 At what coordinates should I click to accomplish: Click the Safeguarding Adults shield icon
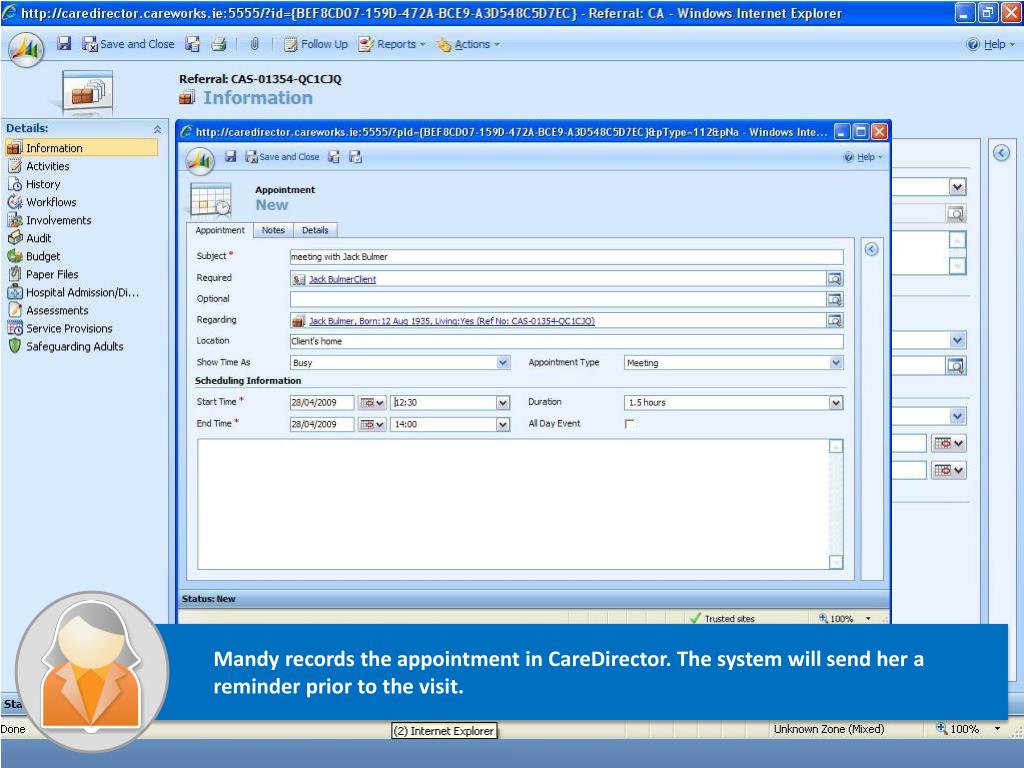point(15,346)
